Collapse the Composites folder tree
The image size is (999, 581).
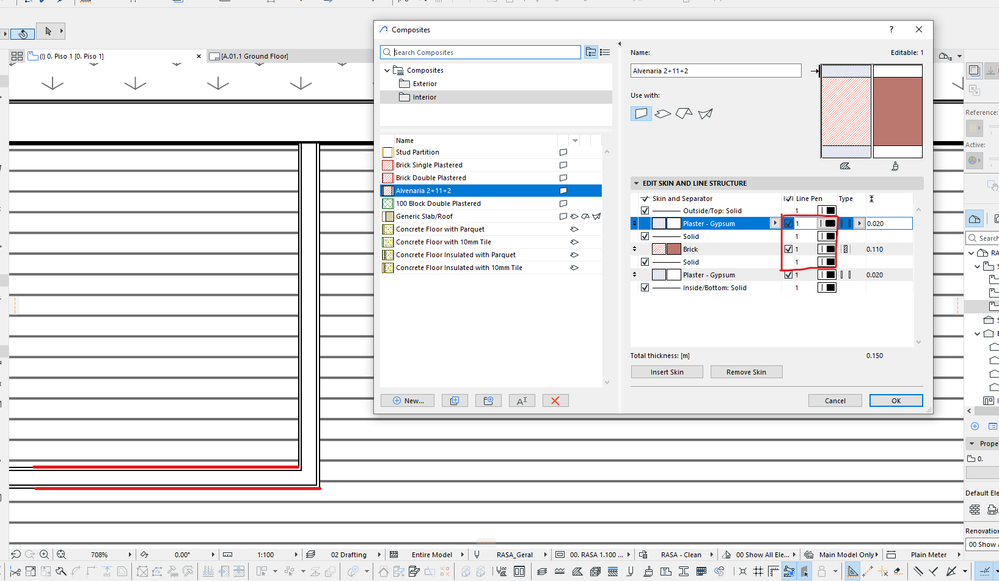(x=387, y=70)
